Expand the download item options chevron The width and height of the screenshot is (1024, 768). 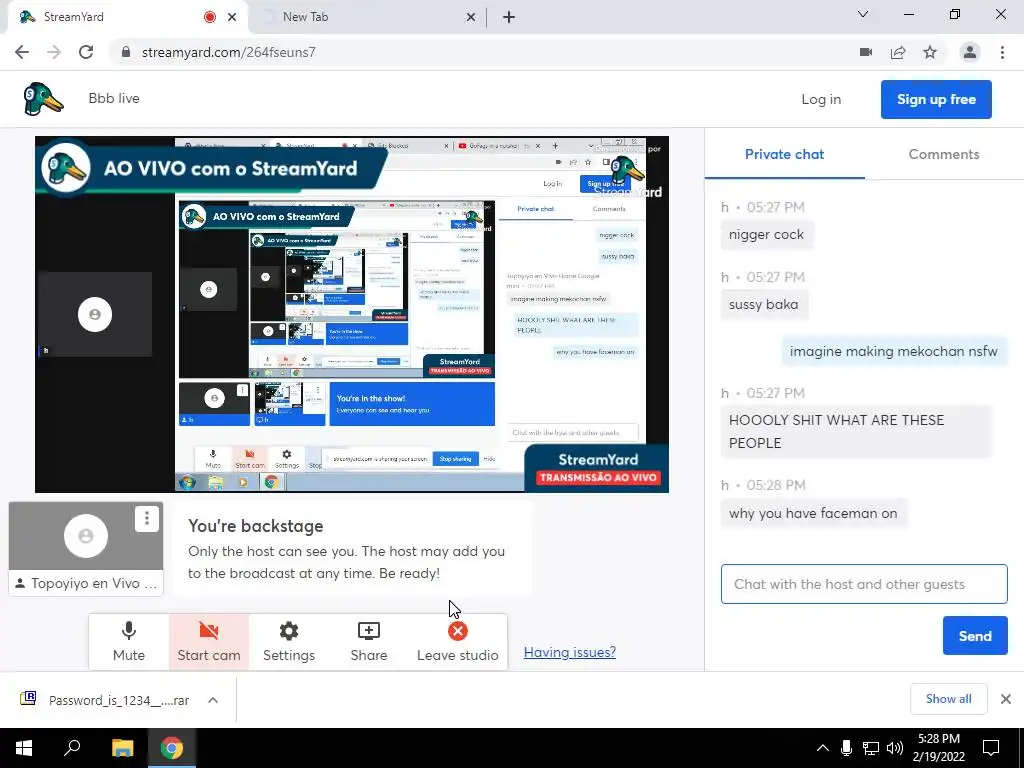213,700
